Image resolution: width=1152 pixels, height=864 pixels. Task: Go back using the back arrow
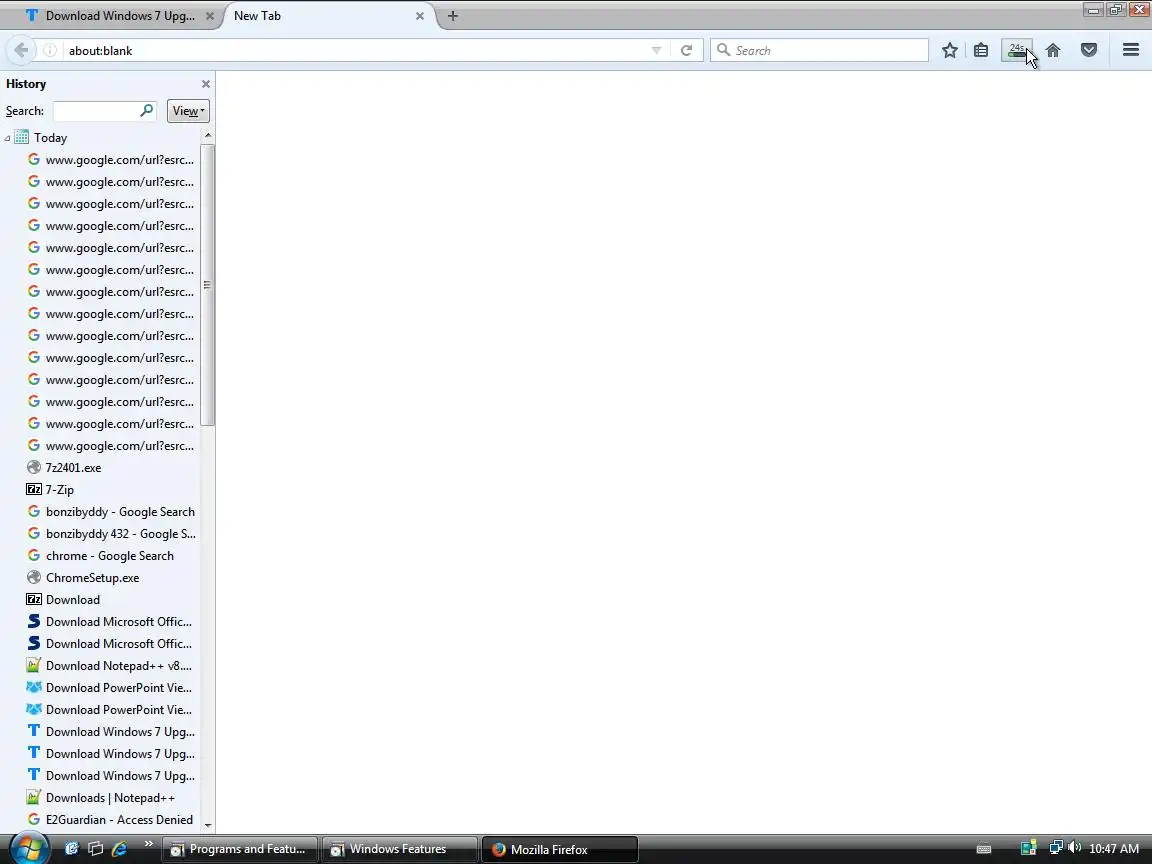(21, 50)
